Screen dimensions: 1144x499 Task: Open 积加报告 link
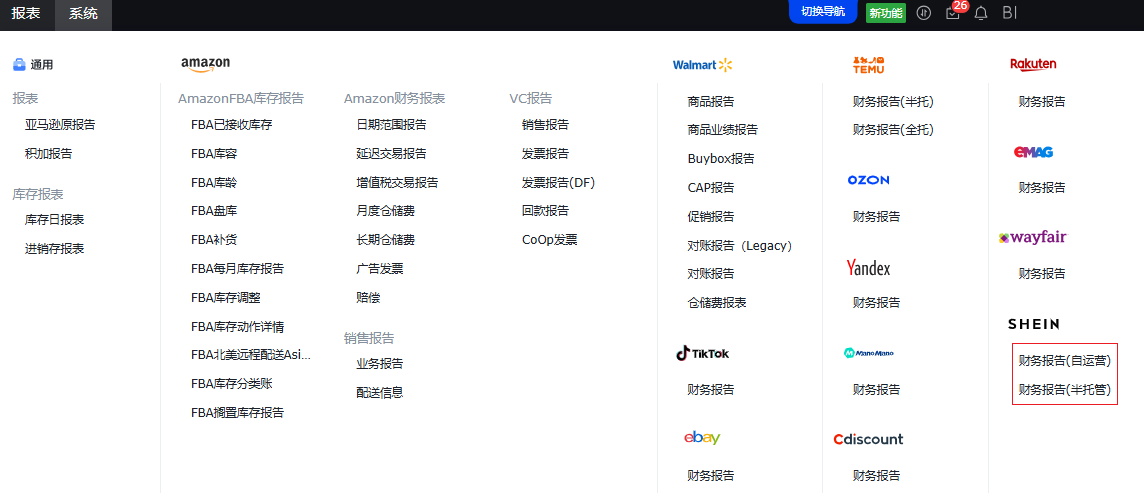[48, 154]
